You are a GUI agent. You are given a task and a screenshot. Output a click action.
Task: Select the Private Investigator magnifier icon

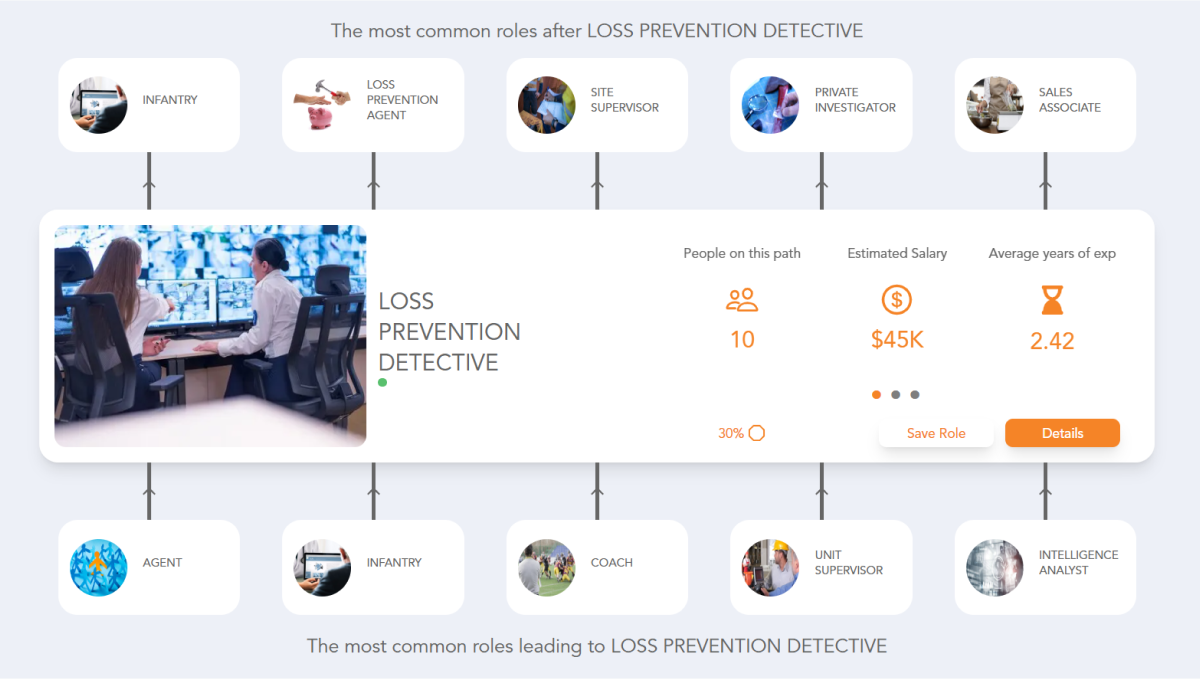point(770,104)
